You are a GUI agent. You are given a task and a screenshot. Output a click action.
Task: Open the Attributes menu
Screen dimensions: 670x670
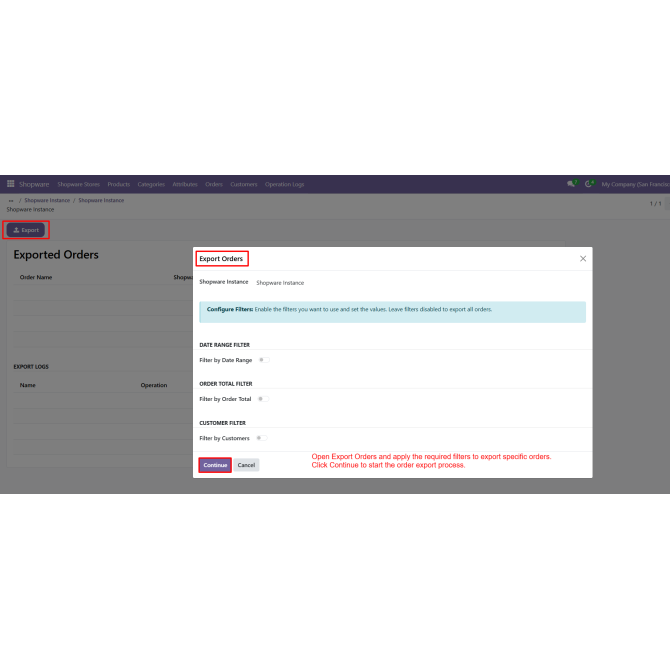185,184
